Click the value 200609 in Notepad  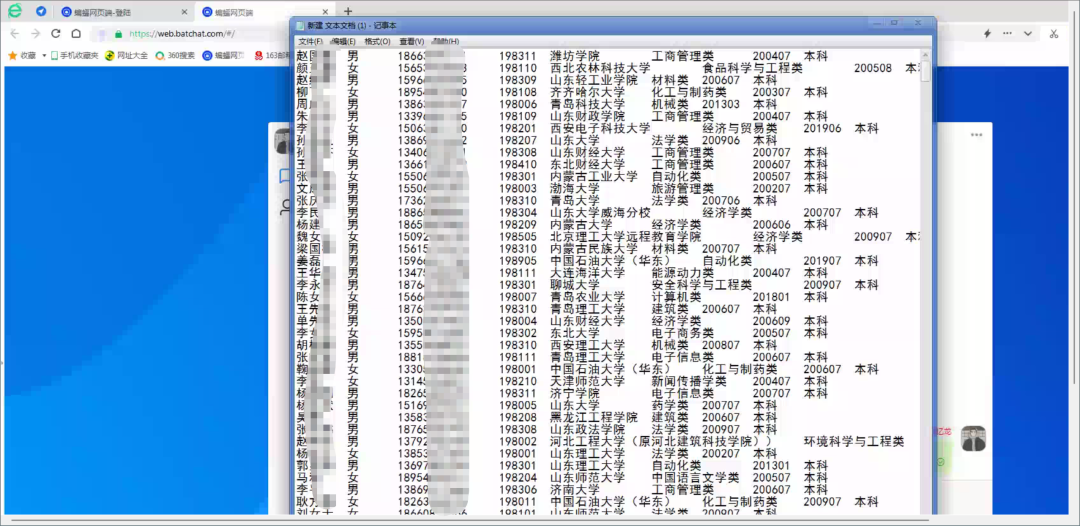[x=771, y=321]
